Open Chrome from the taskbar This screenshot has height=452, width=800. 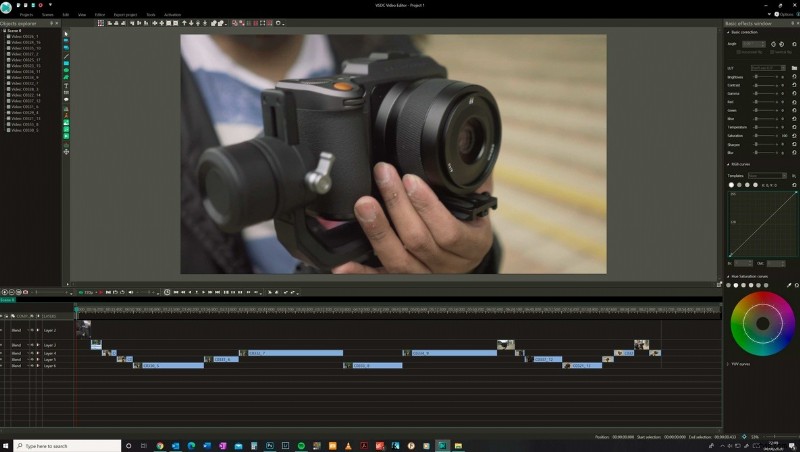click(160, 445)
